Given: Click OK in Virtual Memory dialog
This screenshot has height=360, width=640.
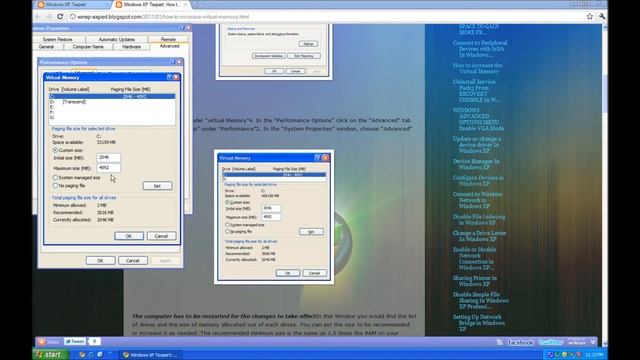Looking at the screenshot, I should pyautogui.click(x=129, y=236).
